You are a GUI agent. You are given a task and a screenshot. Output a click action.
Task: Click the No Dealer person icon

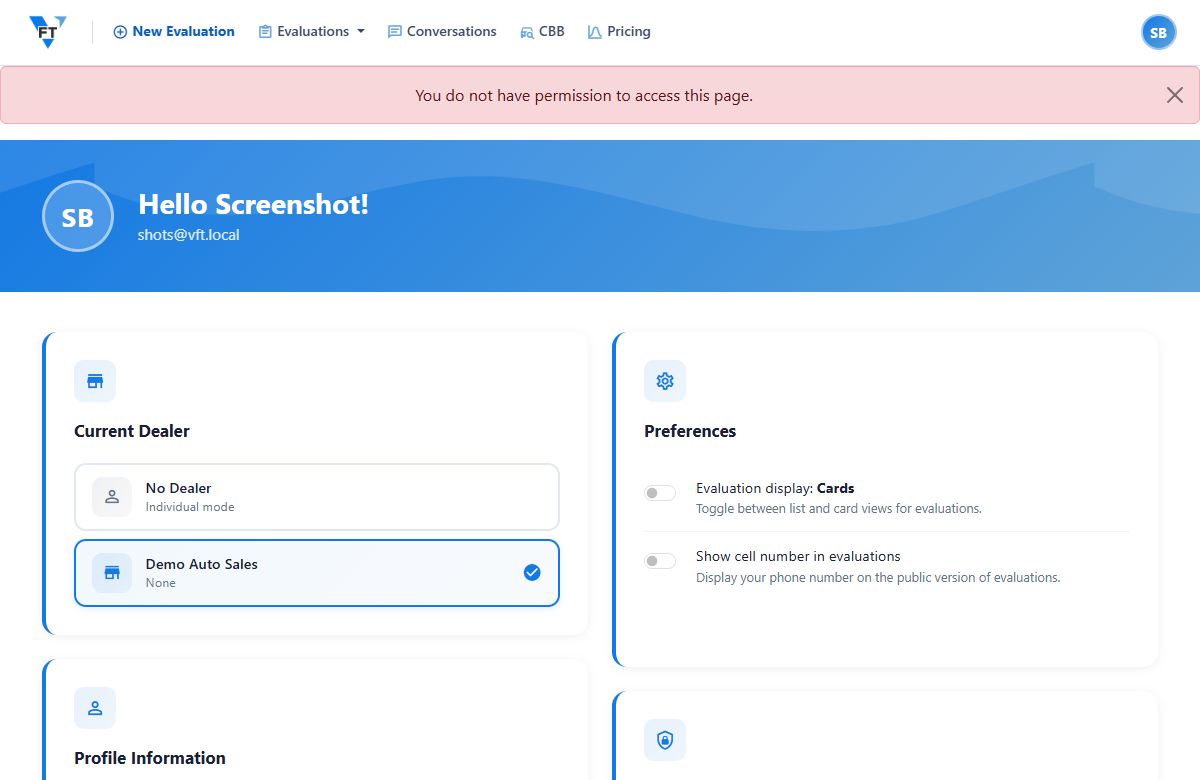tap(112, 497)
